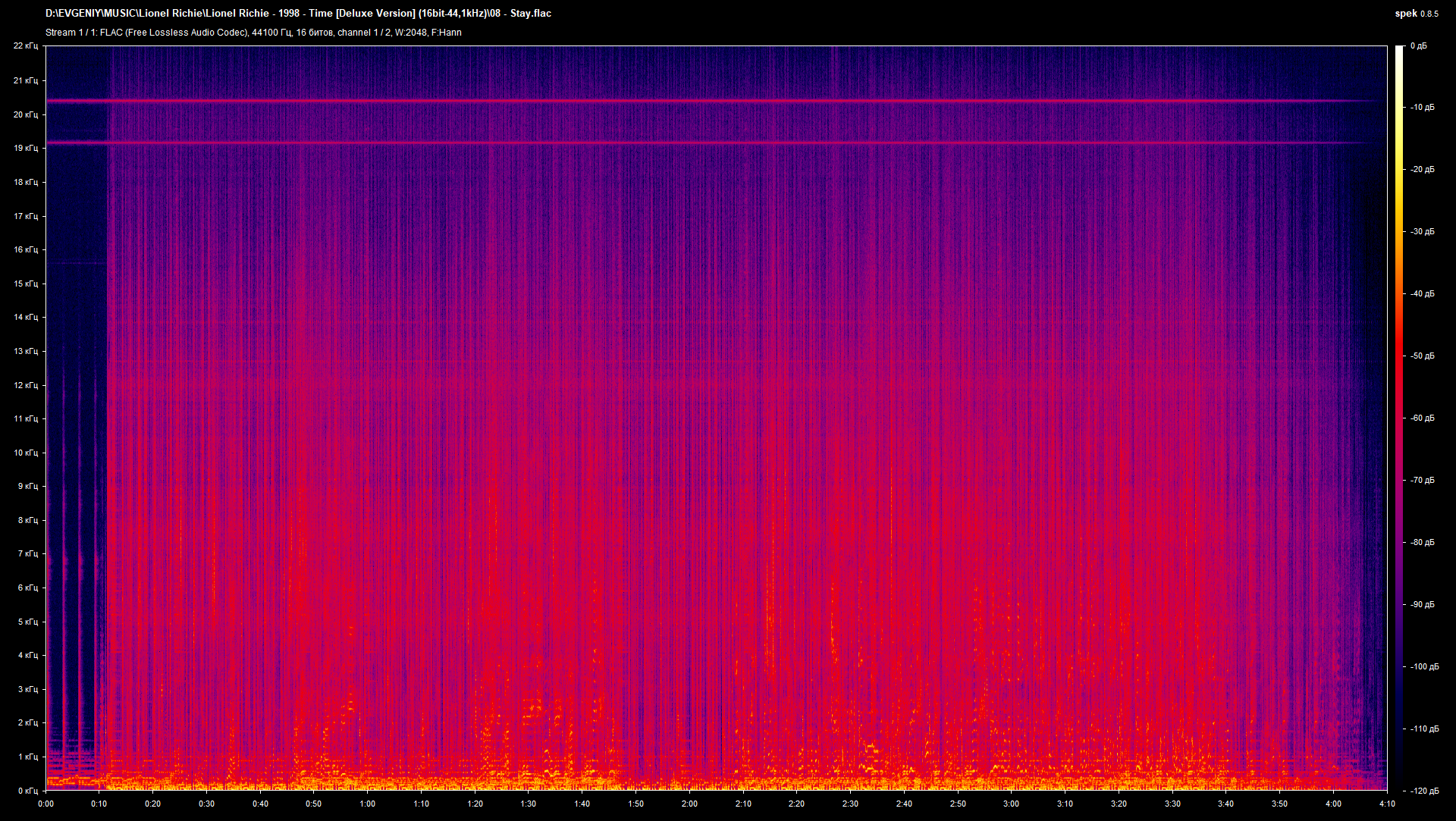Screen dimensions: 1456x821
Task: Click the -110 дБ level scale label
Action: tap(1425, 729)
